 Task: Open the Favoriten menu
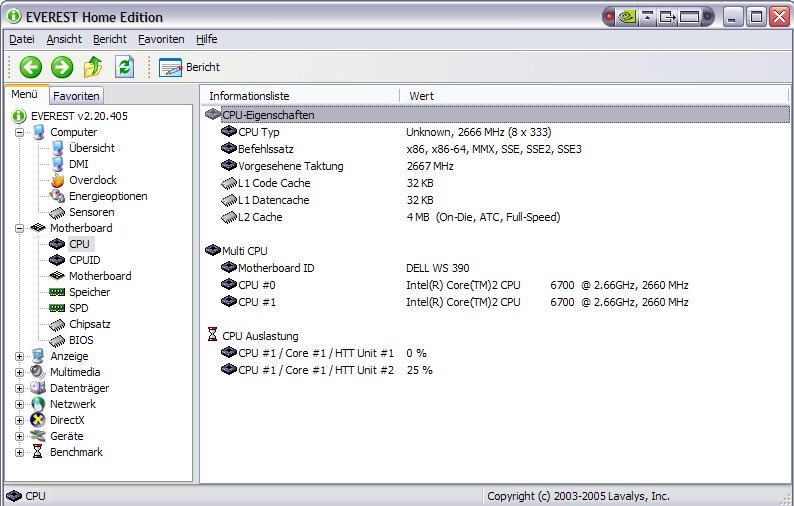[x=161, y=39]
